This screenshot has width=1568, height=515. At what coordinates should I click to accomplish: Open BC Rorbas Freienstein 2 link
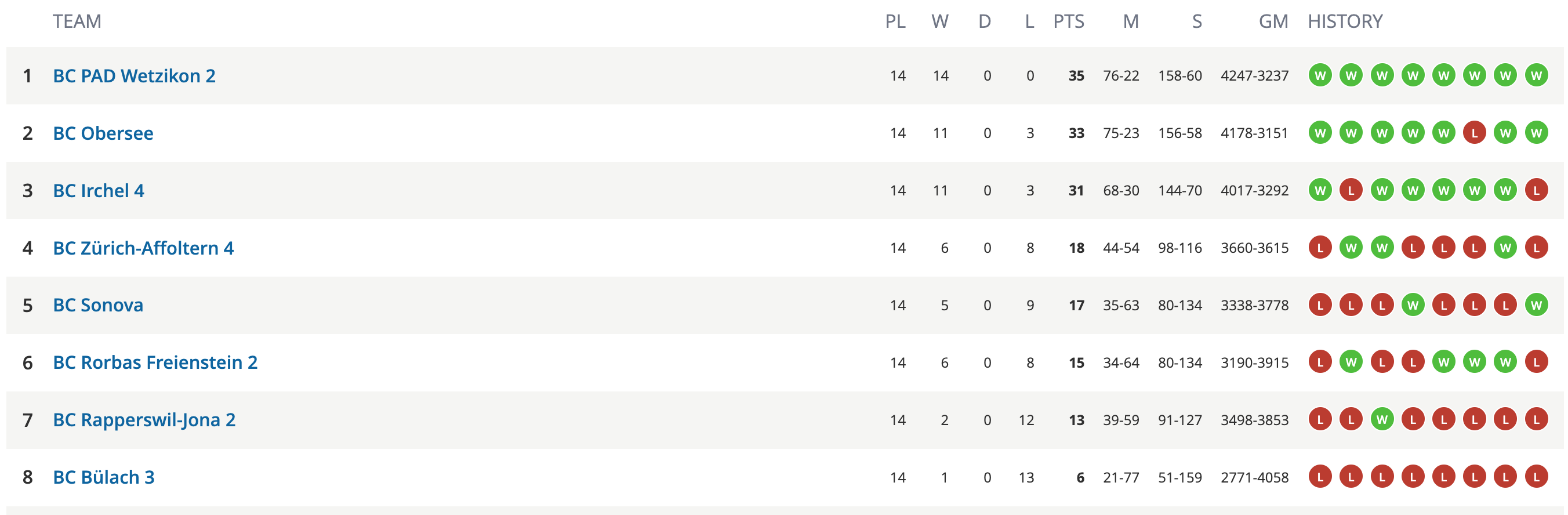coord(155,362)
